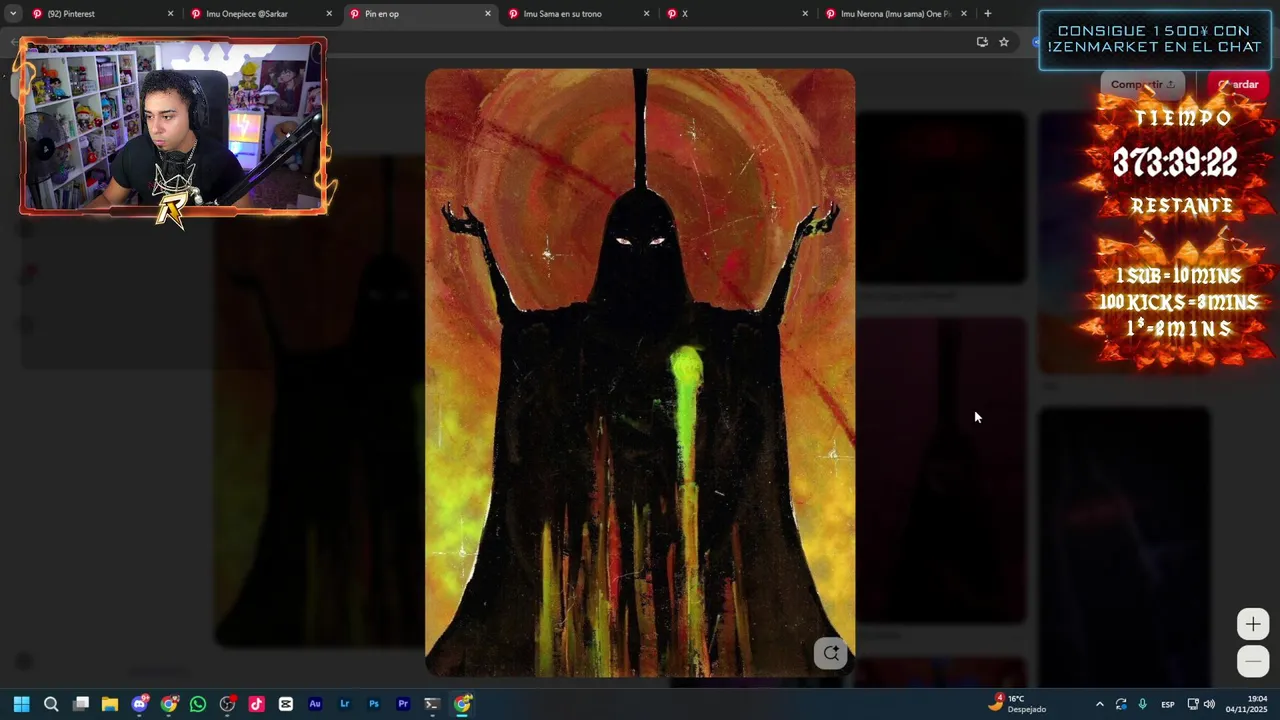Close the (92) Pinterest tab
The height and width of the screenshot is (720, 1280).
click(170, 14)
